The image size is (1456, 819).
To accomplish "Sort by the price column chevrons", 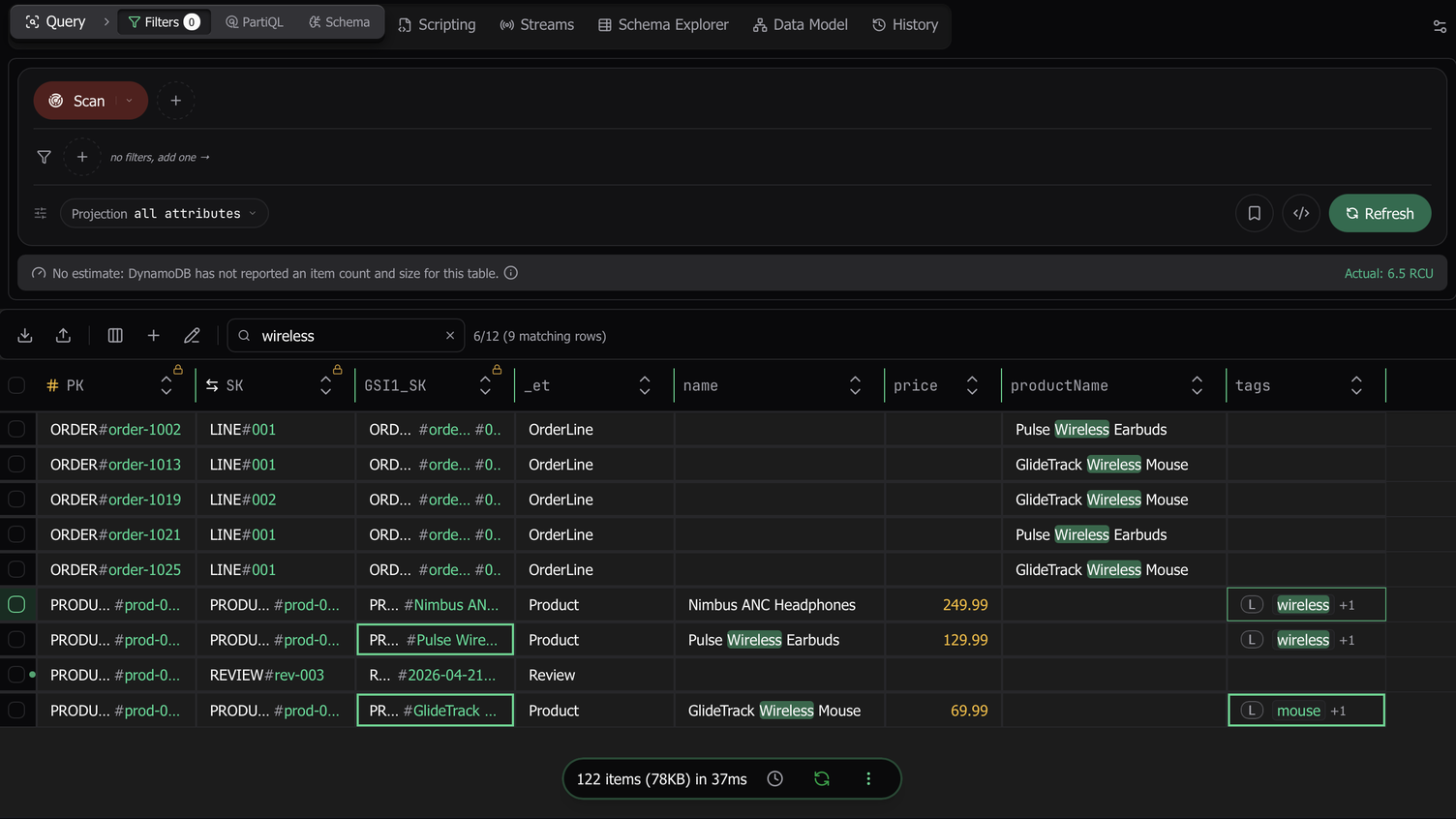I will pos(972,385).
